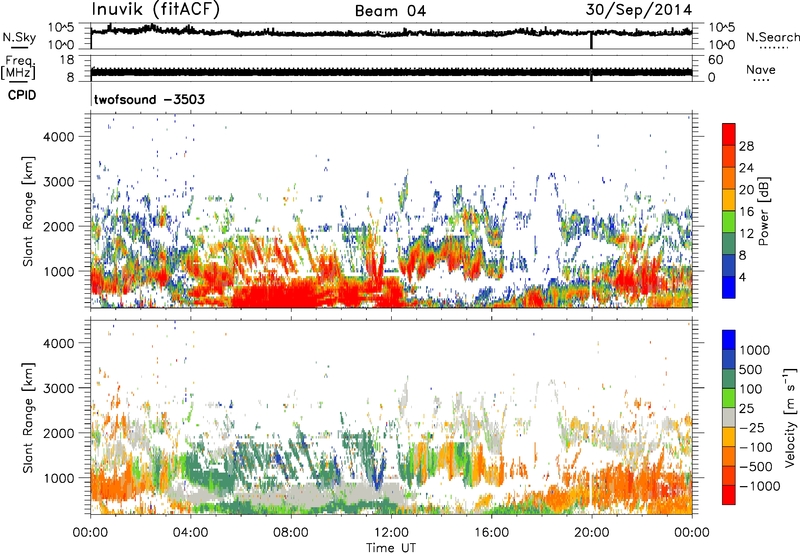Image resolution: width=800 pixels, height=554 pixels.
Task: Click the date '30/Sep/2014'
Action: pyautogui.click(x=639, y=10)
